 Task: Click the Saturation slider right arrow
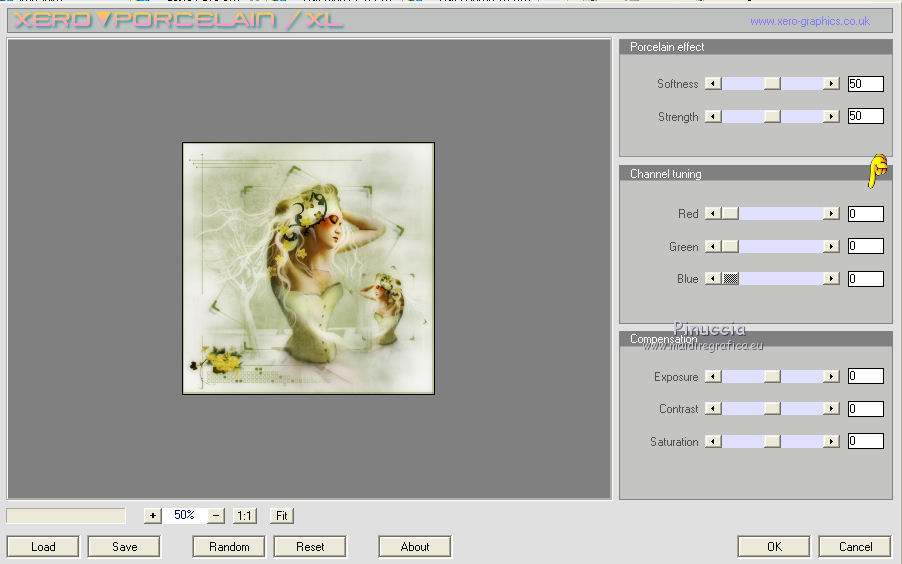pyautogui.click(x=831, y=441)
